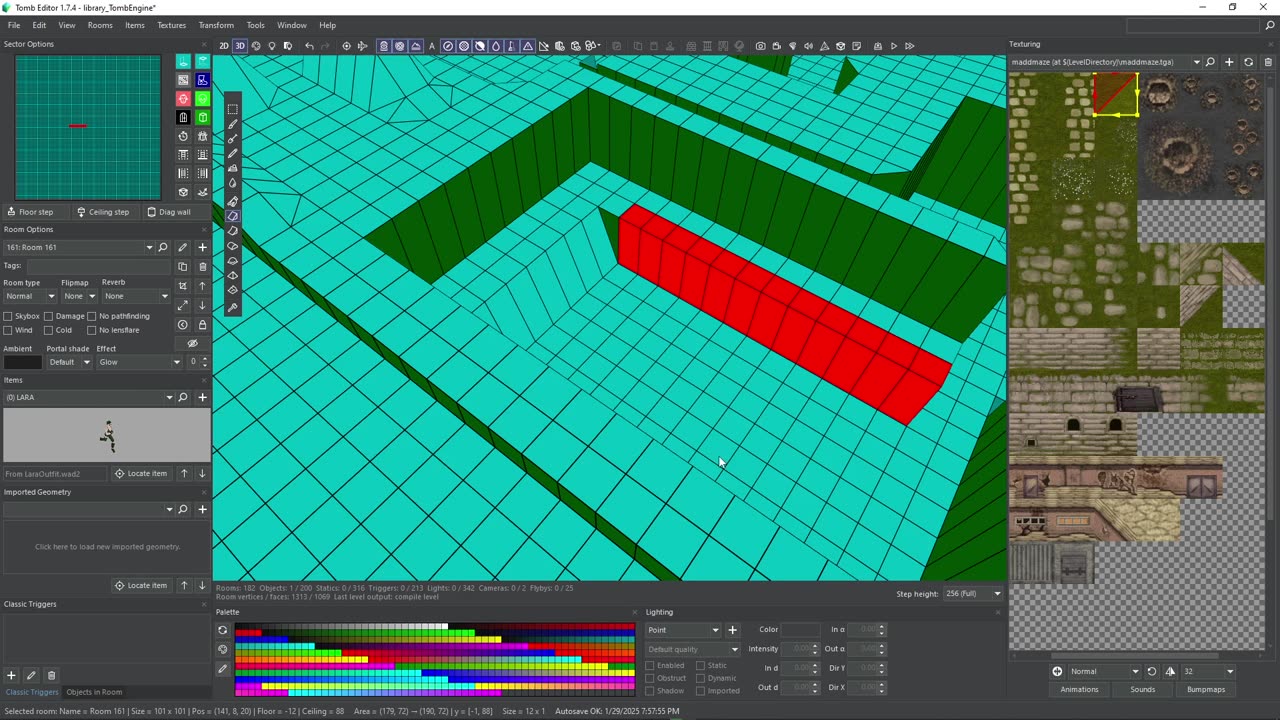Select the brush tool in viewport toolbar

[233, 125]
